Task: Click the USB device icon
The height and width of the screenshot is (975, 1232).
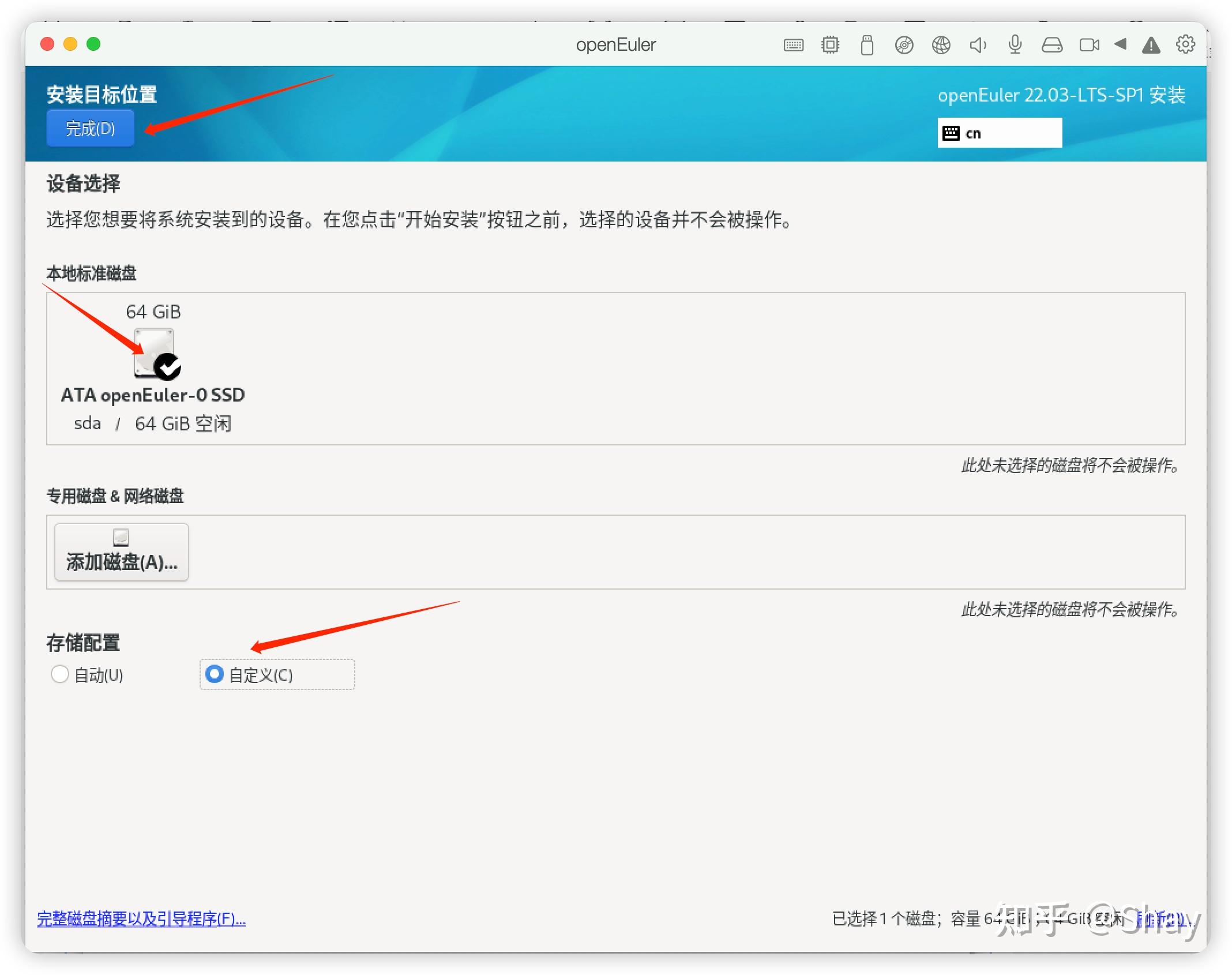Action: click(867, 44)
